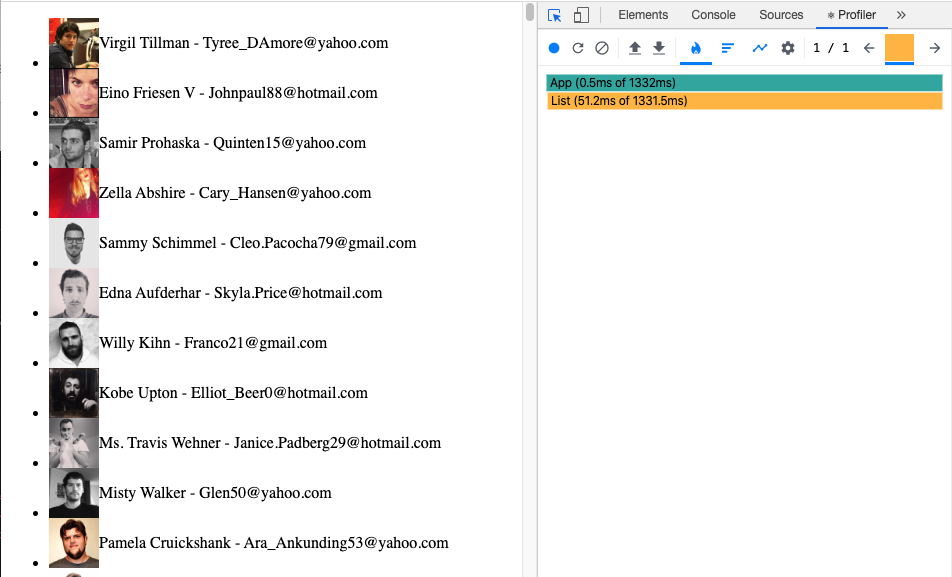Select the orange commit bar
Screen dimensions: 952x577
899,48
